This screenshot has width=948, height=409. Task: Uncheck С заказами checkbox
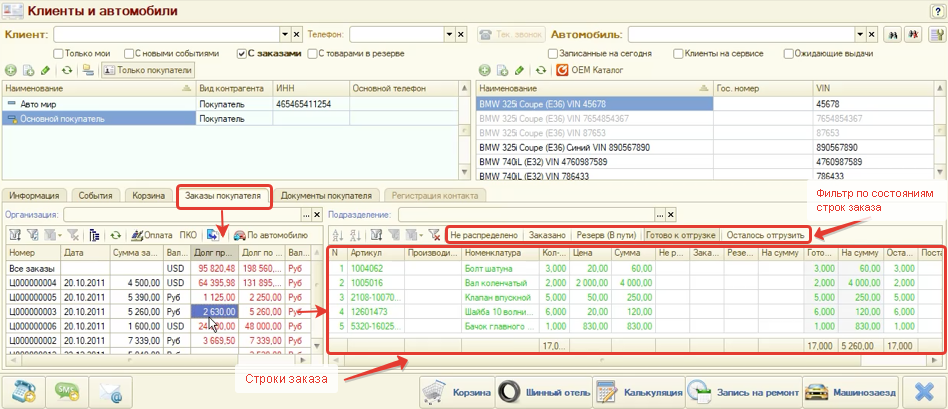click(x=241, y=53)
